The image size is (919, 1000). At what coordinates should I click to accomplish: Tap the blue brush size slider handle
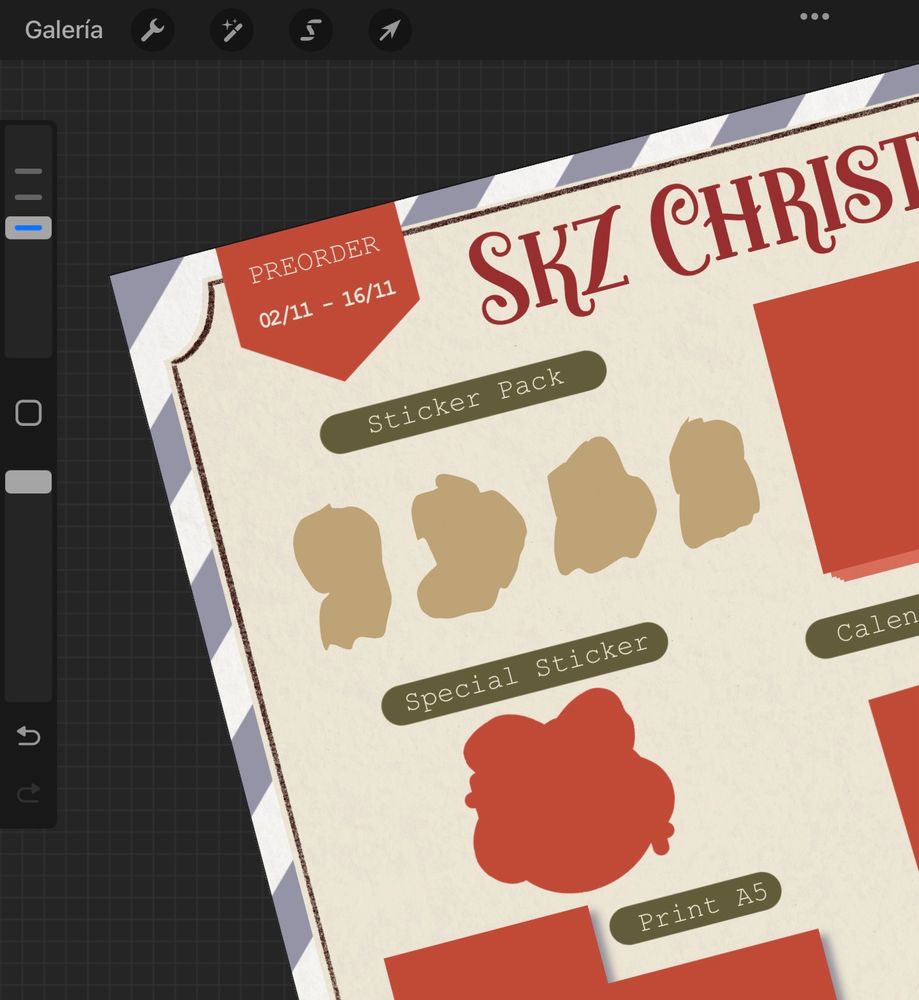coord(28,228)
